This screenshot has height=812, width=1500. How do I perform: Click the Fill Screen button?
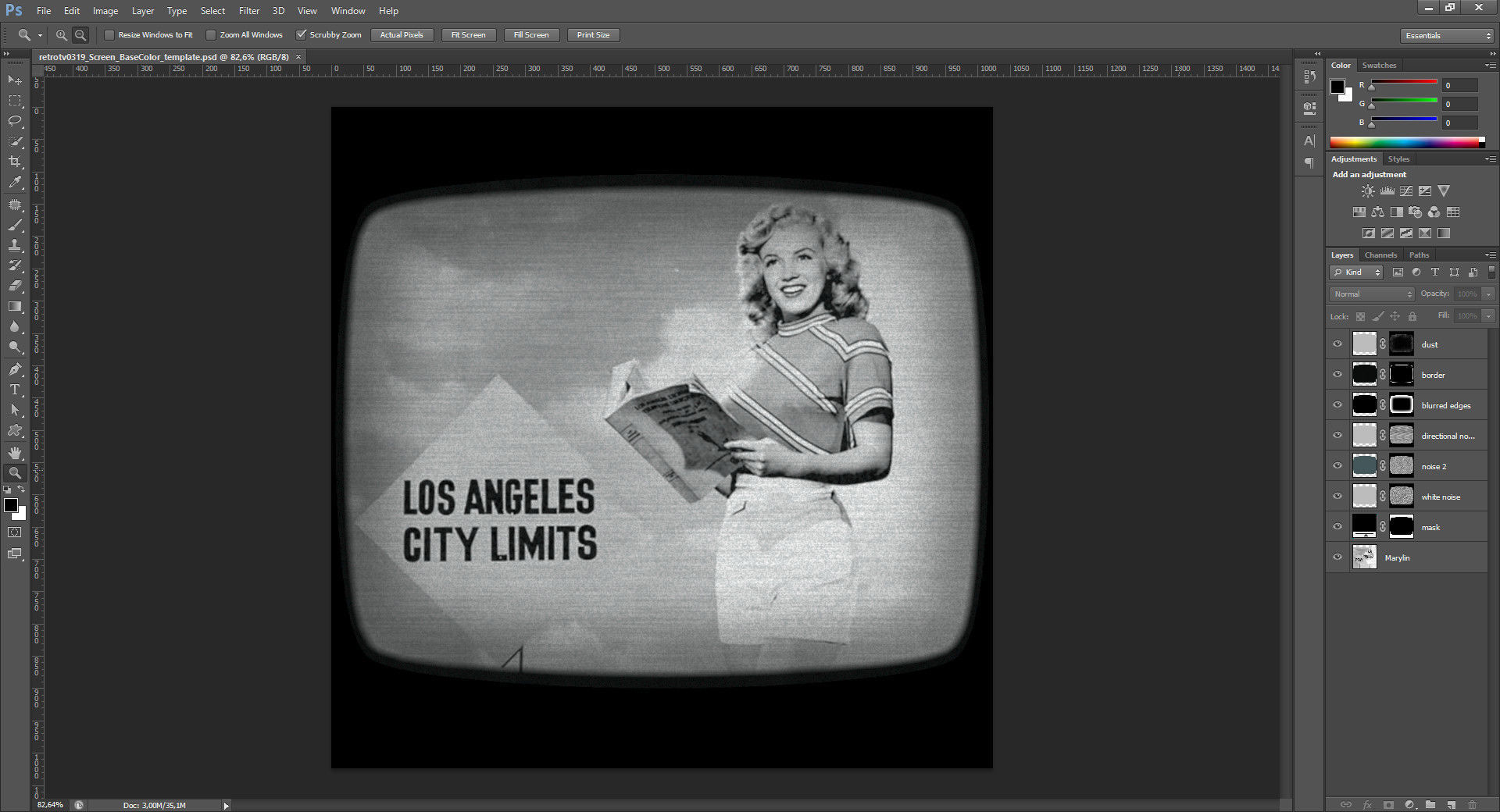click(531, 35)
